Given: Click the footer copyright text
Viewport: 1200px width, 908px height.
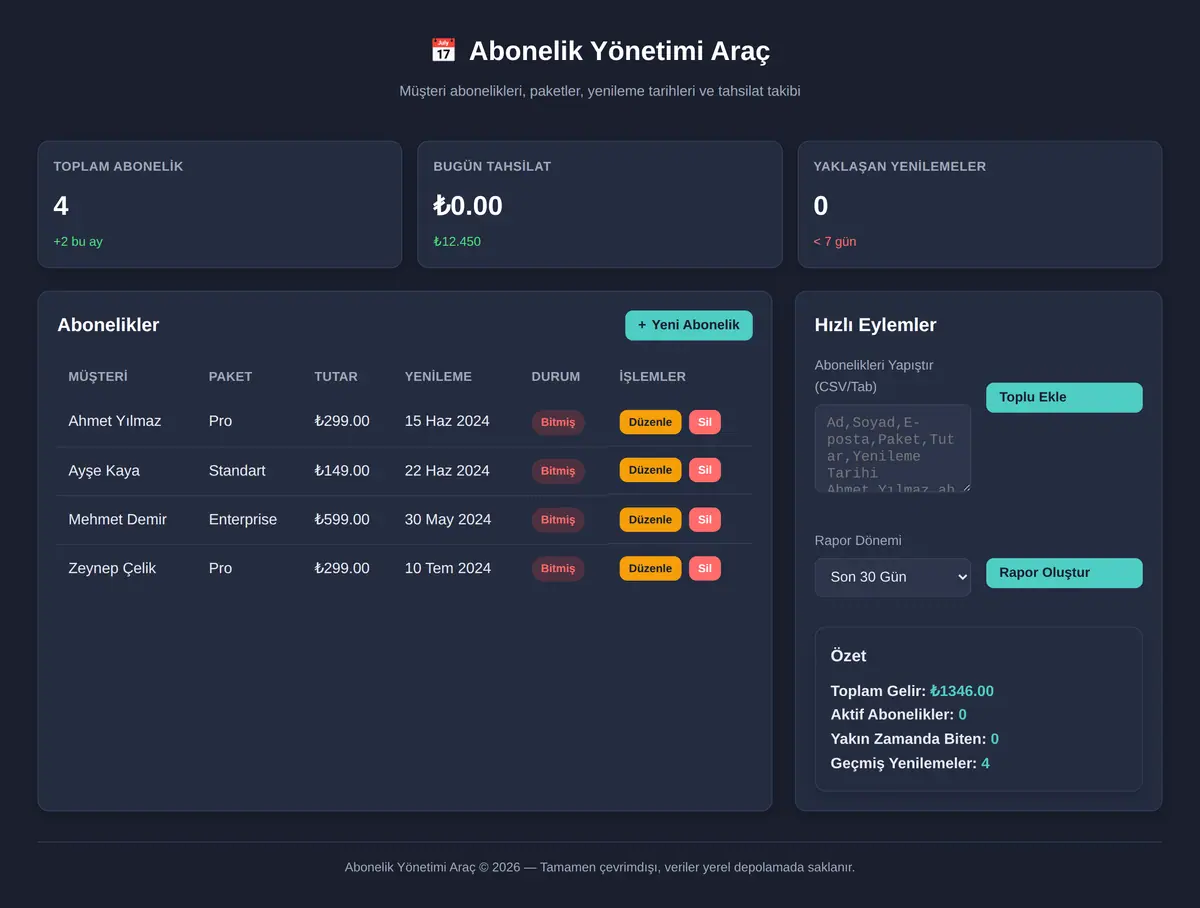Looking at the screenshot, I should coord(600,867).
